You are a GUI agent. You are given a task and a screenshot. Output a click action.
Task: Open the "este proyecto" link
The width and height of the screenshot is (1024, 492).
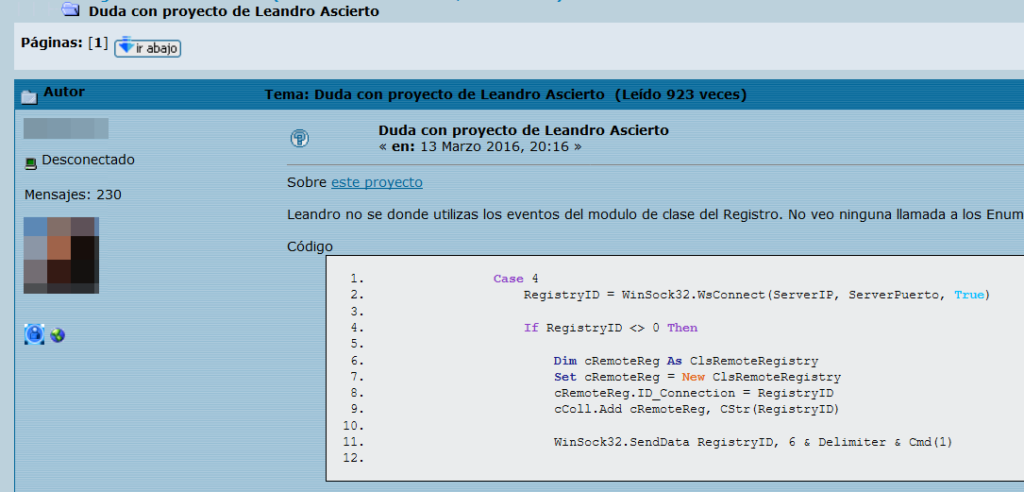[x=376, y=182]
